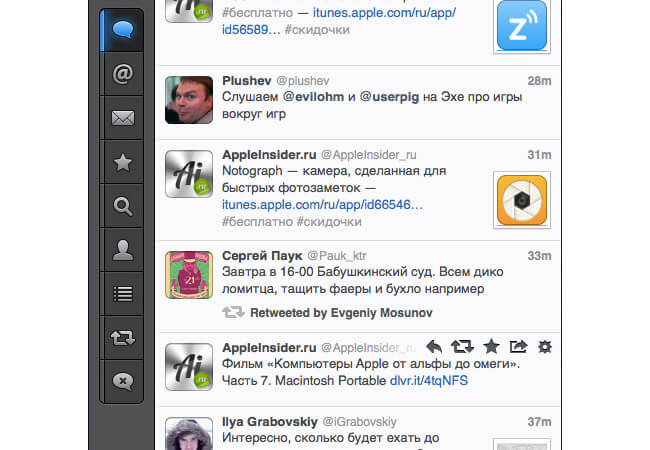Open the Notograph orange camera image preview
The height and width of the screenshot is (450, 650).
[522, 200]
